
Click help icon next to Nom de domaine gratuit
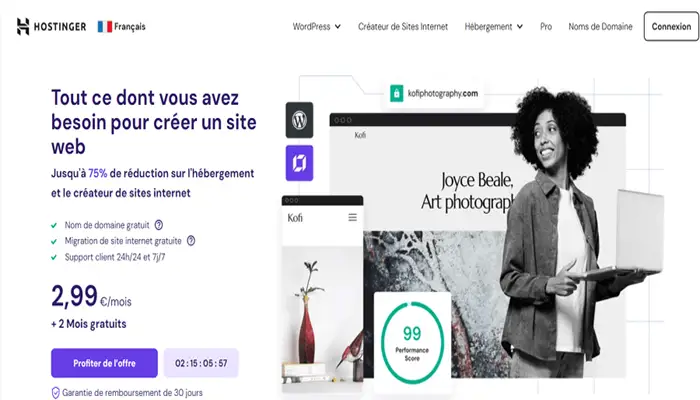click(x=158, y=225)
